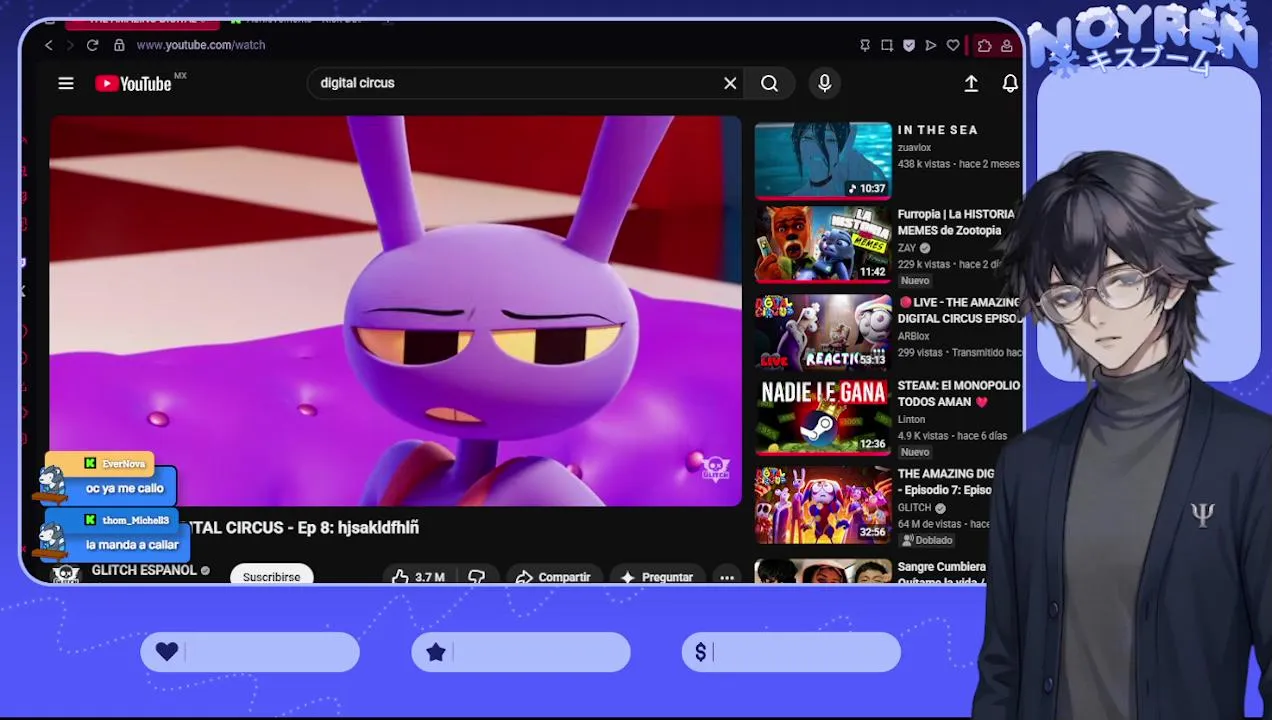Screen dimensions: 1272x720
Task: Bookmark the page with the heart icon
Action: pyautogui.click(x=953, y=45)
